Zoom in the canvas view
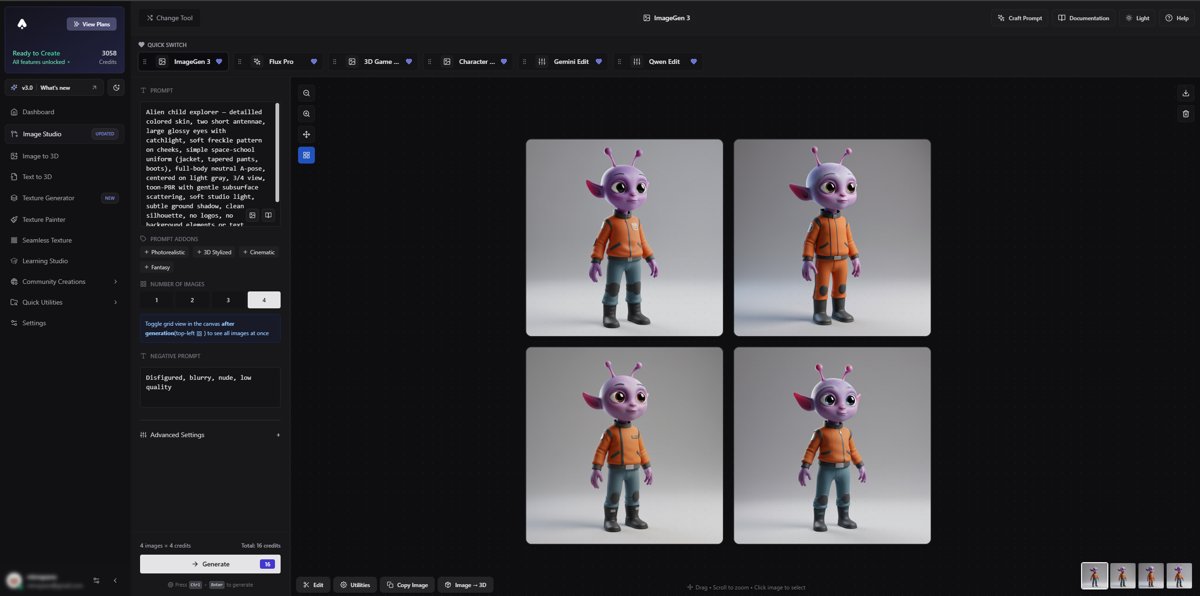 point(306,114)
